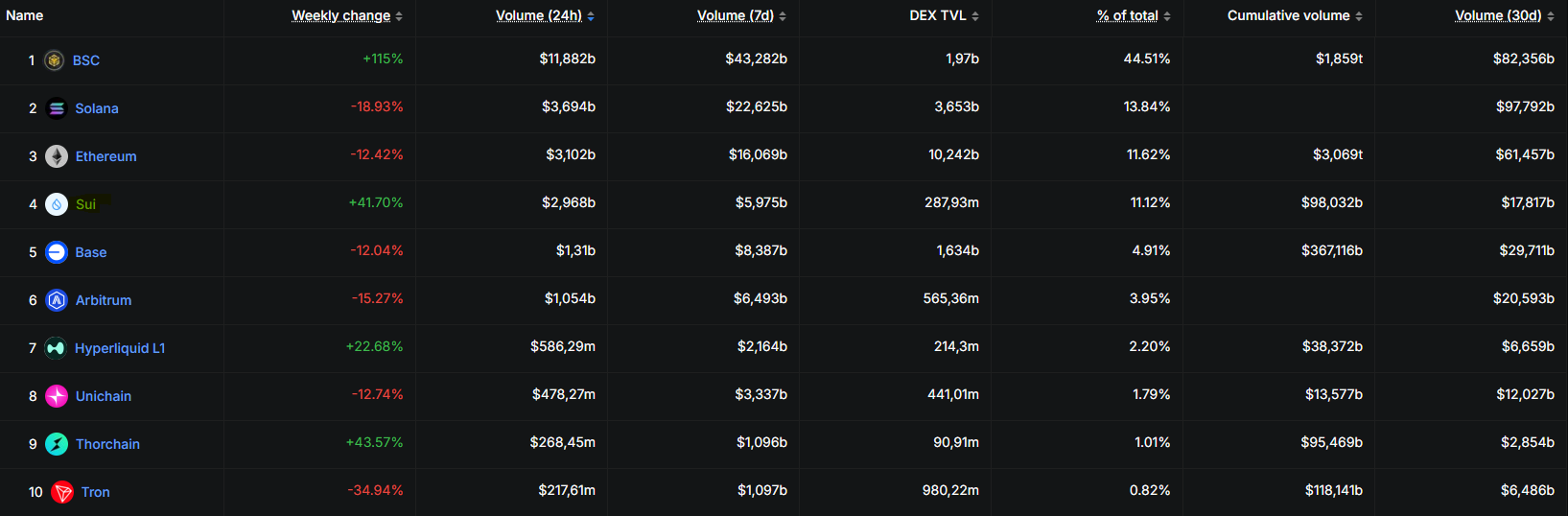
Task: Sort by % of total header
Action: pos(1128,15)
